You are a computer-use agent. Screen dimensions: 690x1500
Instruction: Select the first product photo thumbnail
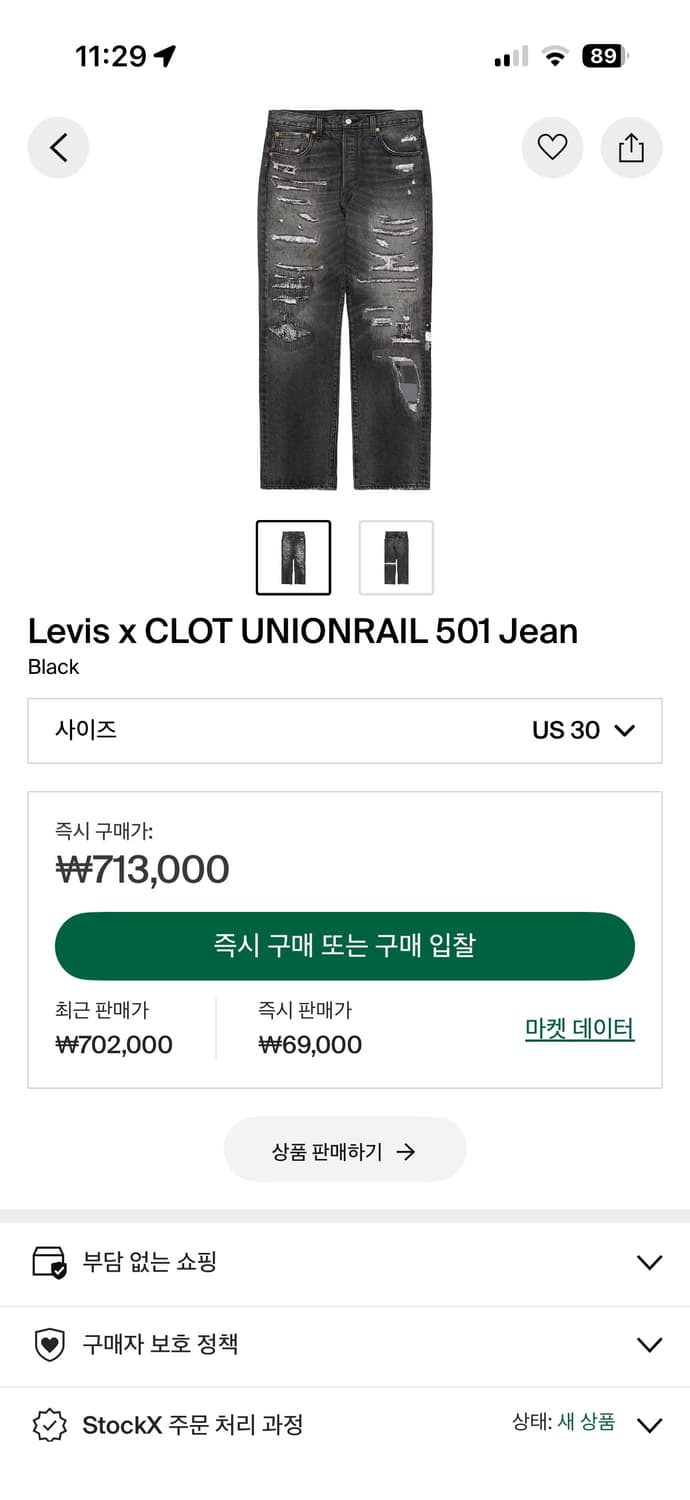coord(293,558)
